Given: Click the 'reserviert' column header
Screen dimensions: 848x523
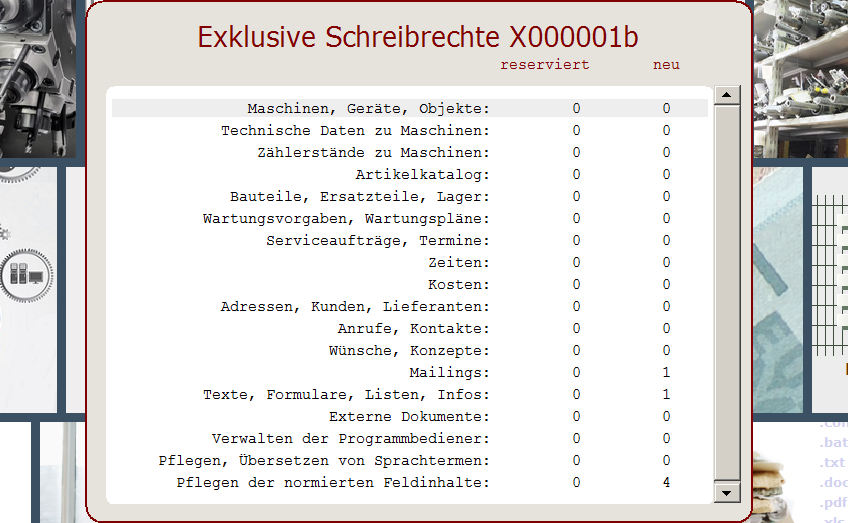Looking at the screenshot, I should [545, 65].
